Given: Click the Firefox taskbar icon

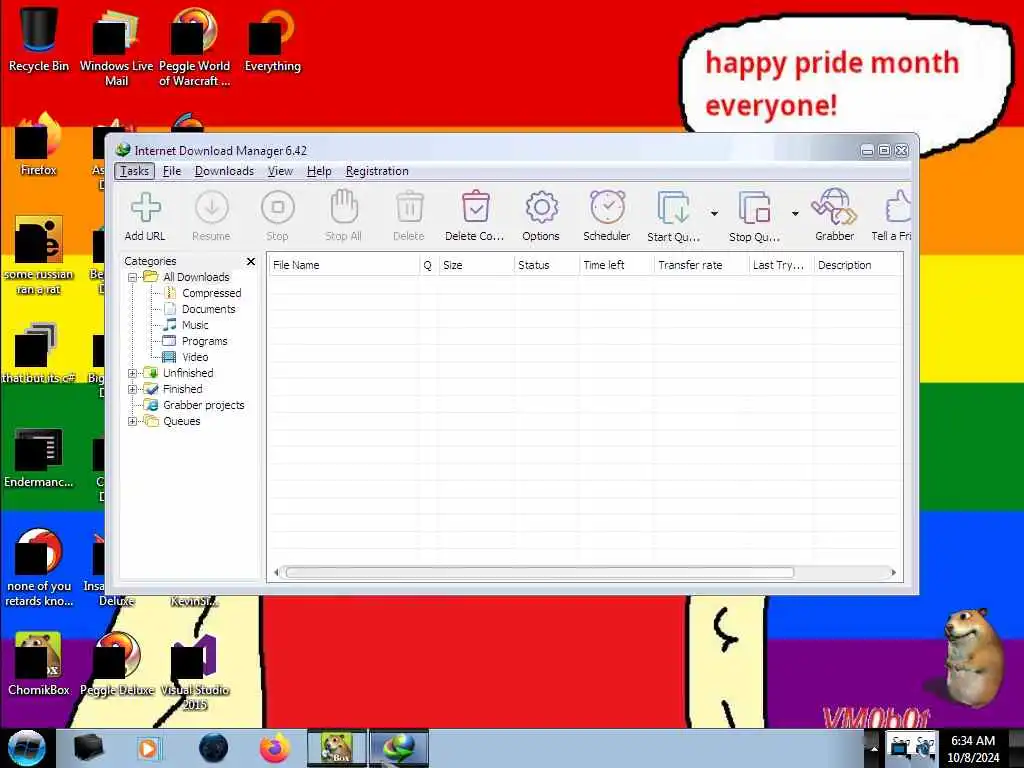Looking at the screenshot, I should pyautogui.click(x=274, y=748).
